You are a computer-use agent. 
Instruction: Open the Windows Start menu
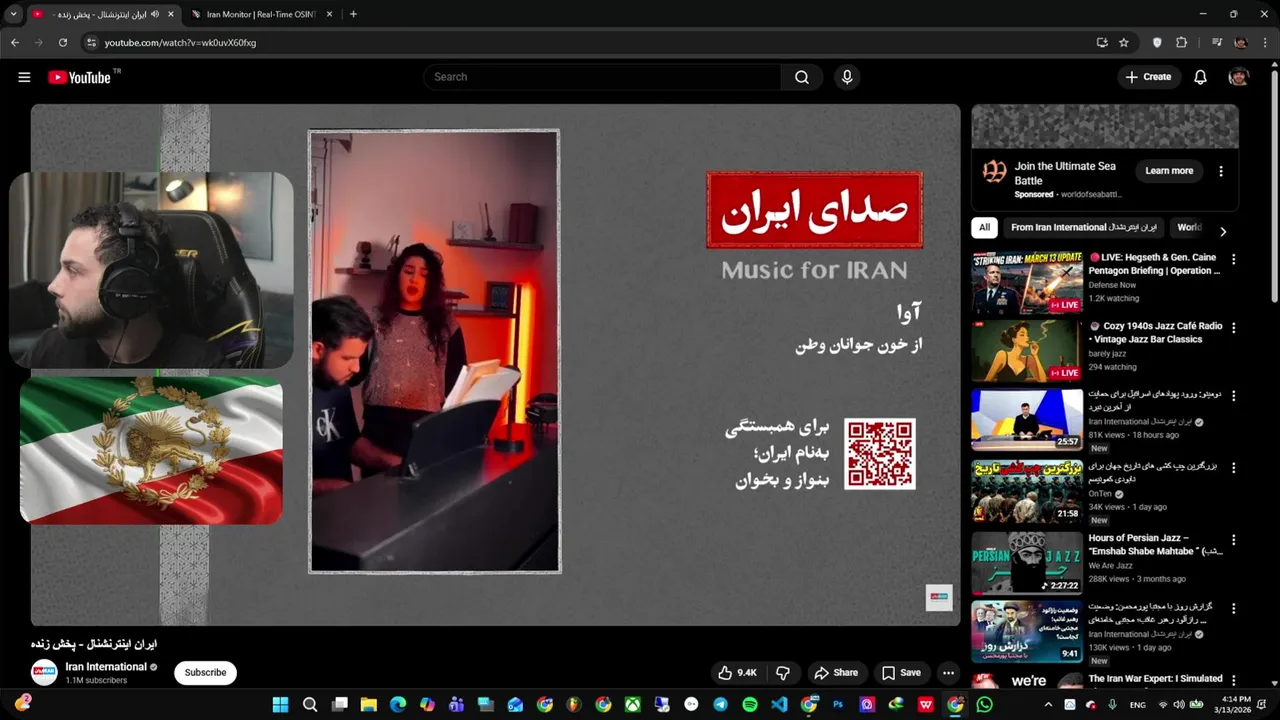point(280,705)
